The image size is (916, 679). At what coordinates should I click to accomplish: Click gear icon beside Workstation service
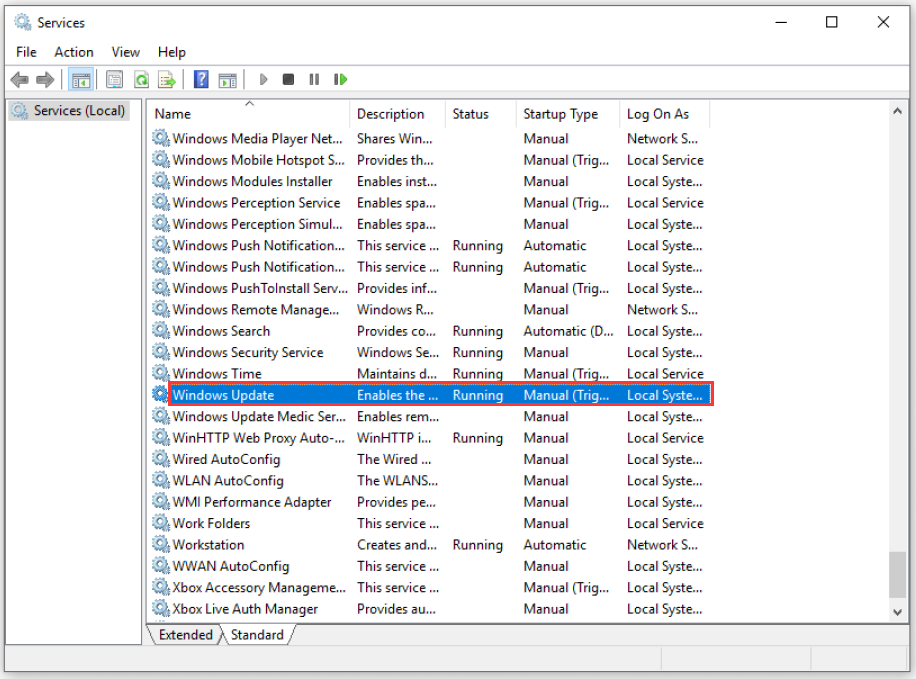pyautogui.click(x=160, y=544)
